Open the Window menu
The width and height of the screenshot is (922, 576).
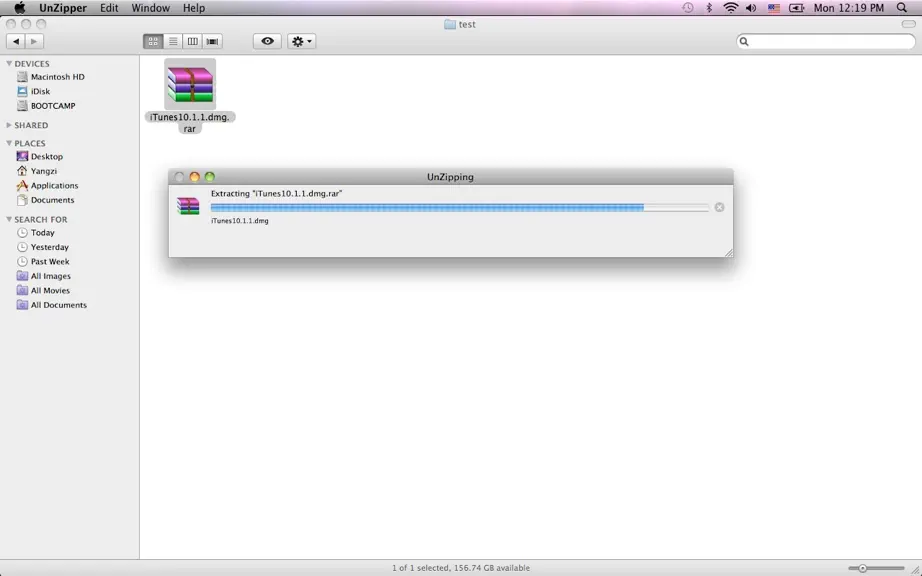(x=151, y=8)
